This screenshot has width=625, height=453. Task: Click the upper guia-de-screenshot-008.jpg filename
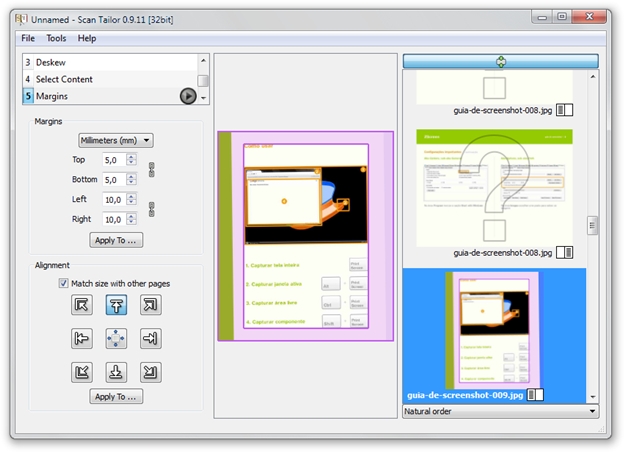503,110
